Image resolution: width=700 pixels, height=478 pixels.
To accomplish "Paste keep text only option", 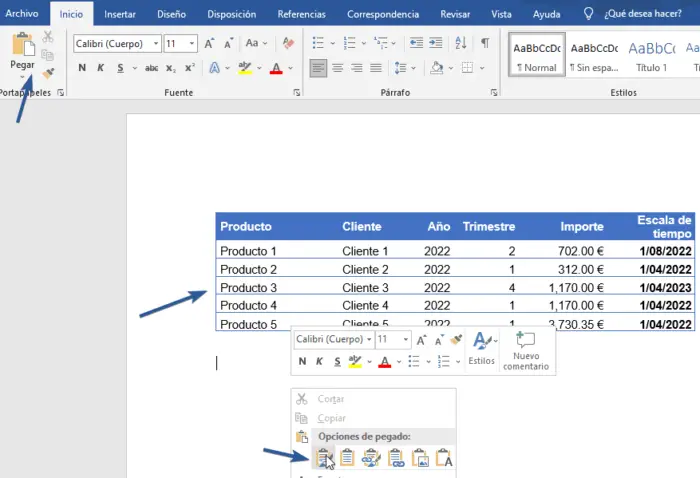I will pyautogui.click(x=444, y=458).
